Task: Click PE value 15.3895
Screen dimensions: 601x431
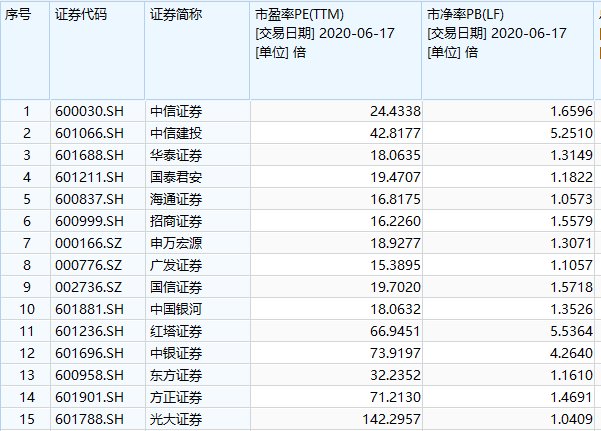Action: click(395, 265)
